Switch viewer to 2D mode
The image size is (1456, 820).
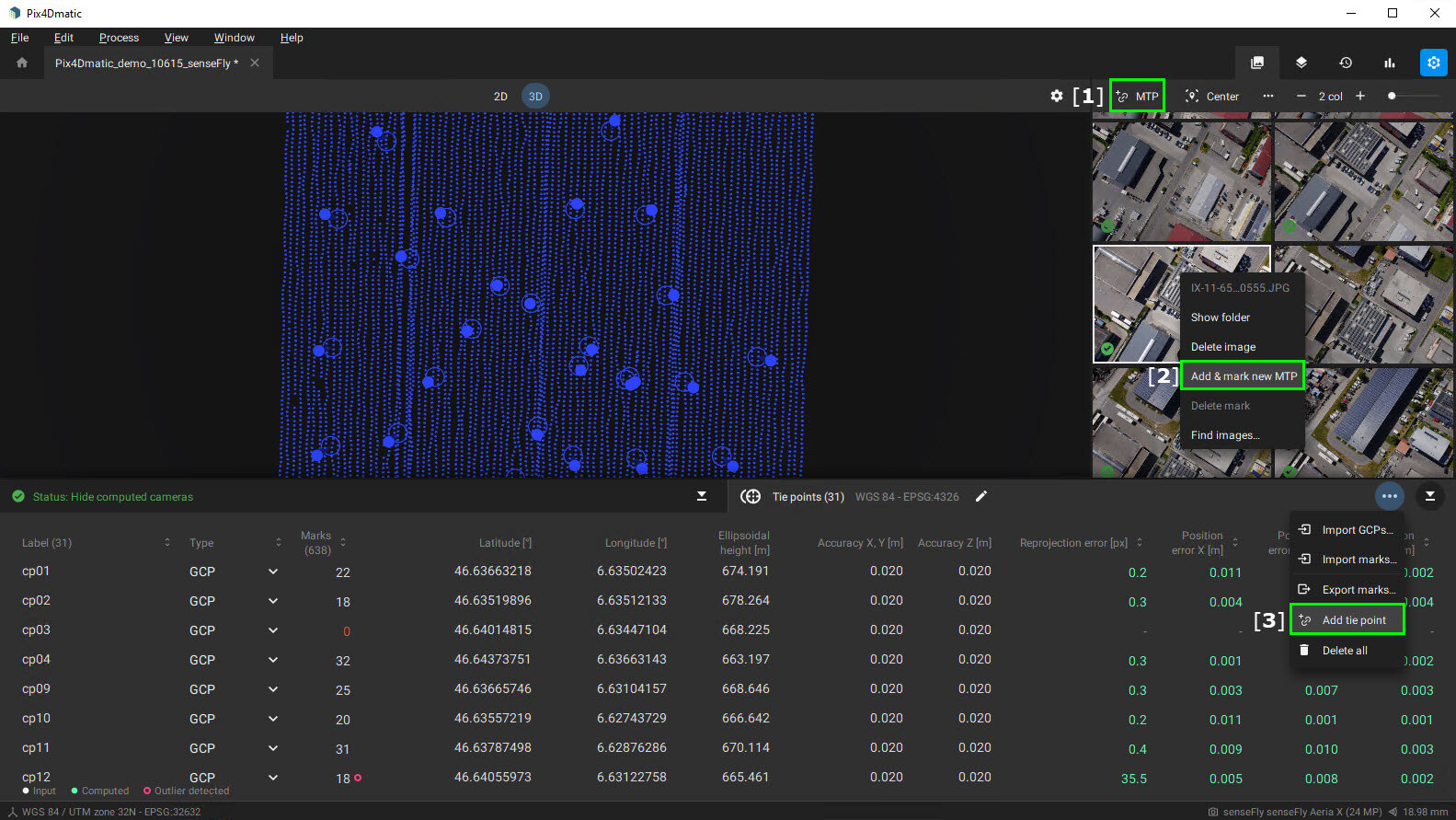tap(500, 97)
